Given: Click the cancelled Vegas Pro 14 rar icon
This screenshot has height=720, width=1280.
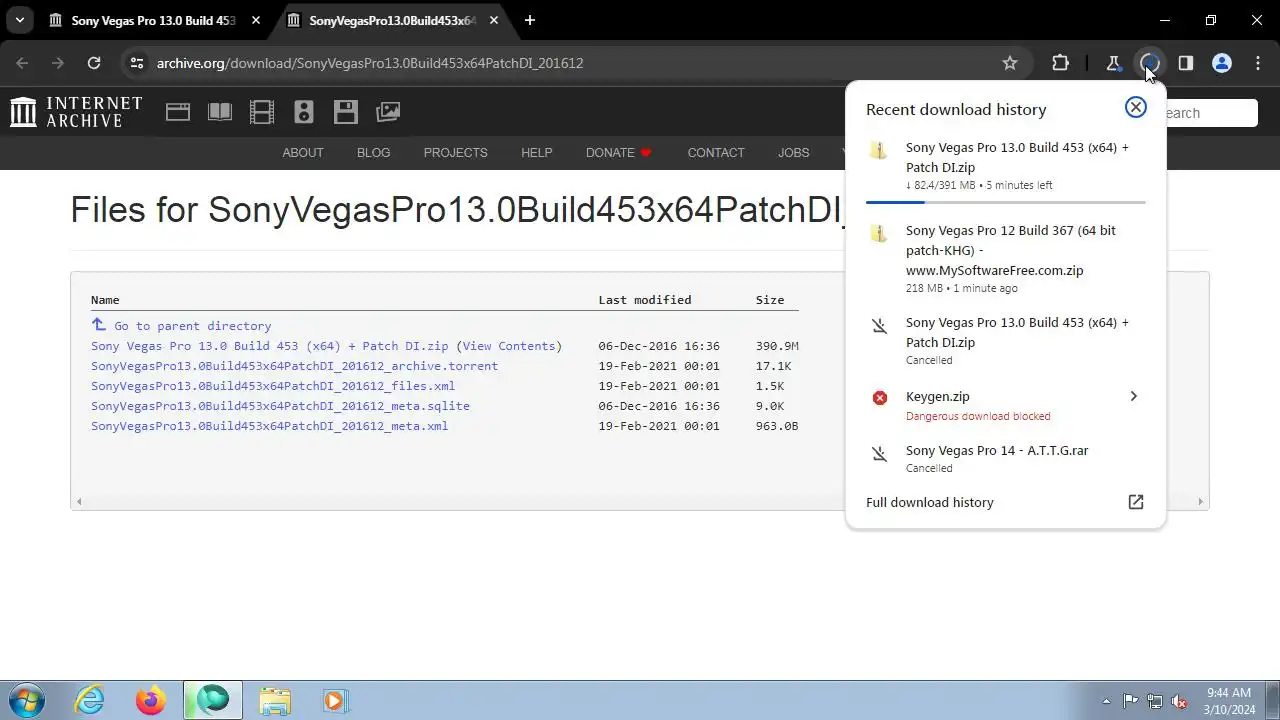Looking at the screenshot, I should (879, 454).
